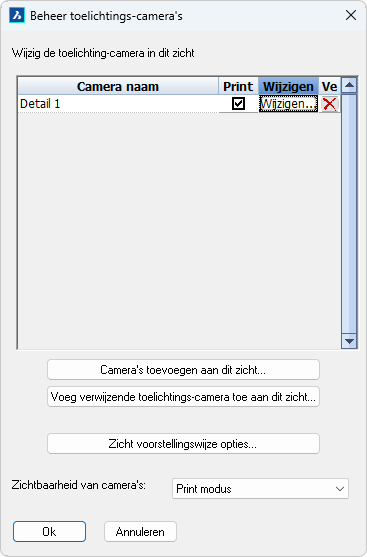The width and height of the screenshot is (367, 557).
Task: Click the Ve column header
Action: pos(329,86)
